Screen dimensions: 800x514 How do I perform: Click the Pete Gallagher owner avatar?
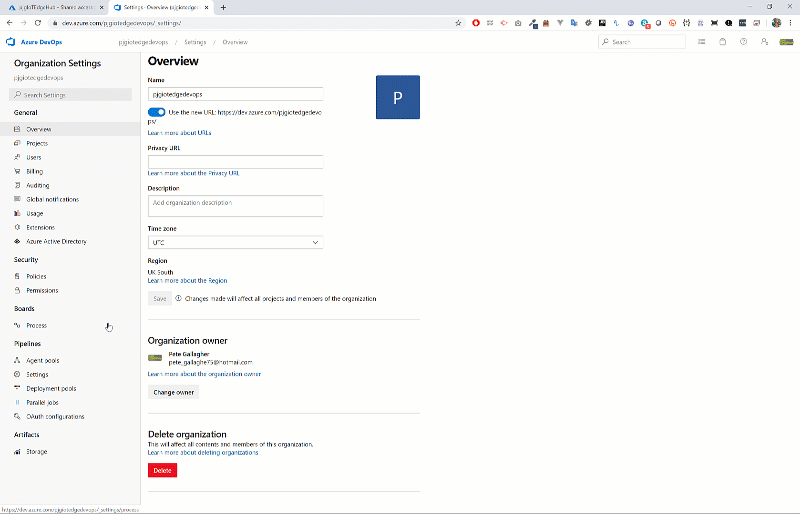click(155, 358)
